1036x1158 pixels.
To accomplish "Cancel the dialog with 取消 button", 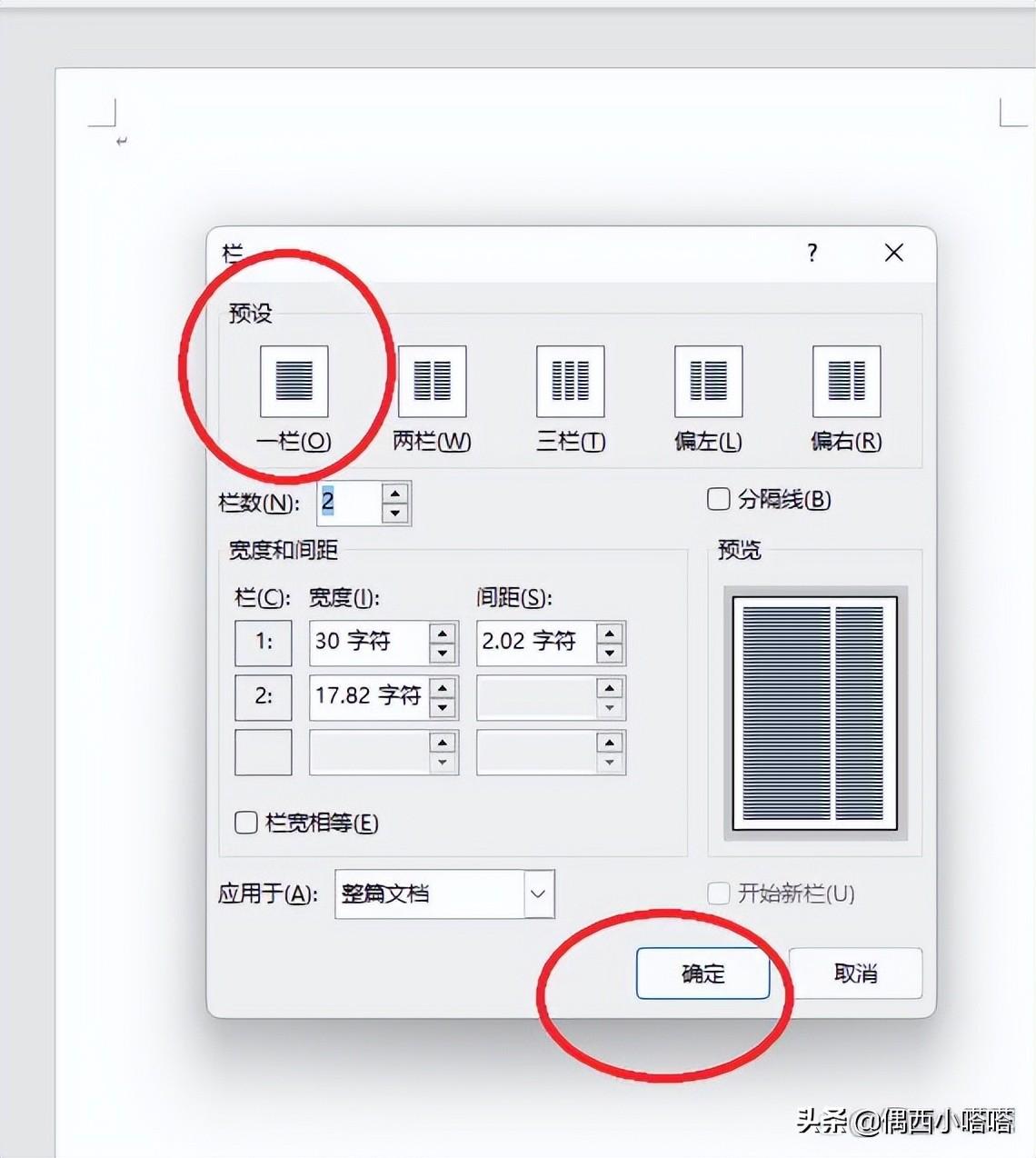I will (855, 973).
